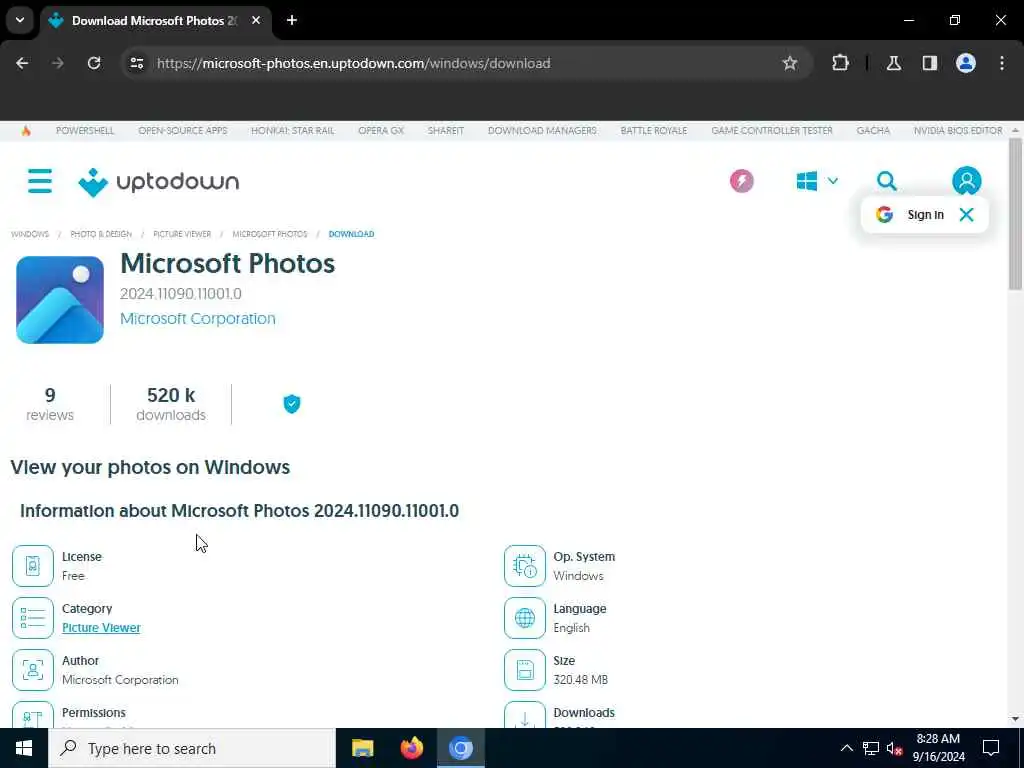This screenshot has width=1024, height=768.
Task: Open the Chrome three-dot menu
Action: (x=1002, y=63)
